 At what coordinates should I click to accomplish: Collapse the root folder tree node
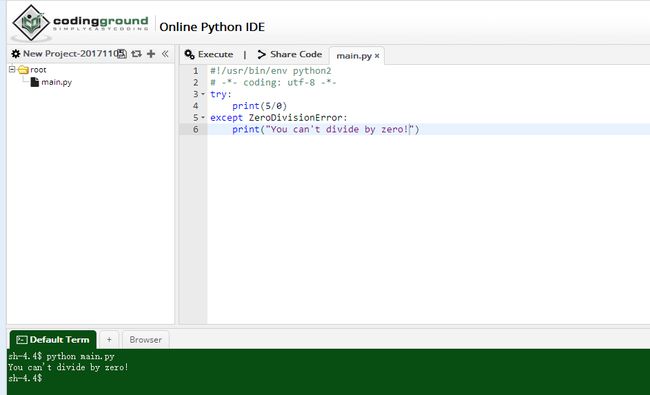(12, 69)
